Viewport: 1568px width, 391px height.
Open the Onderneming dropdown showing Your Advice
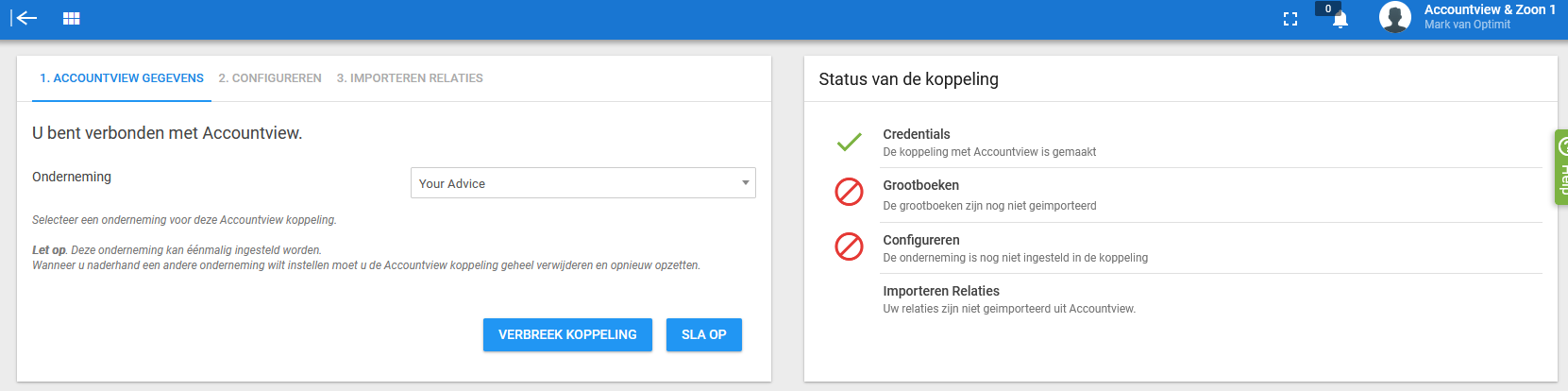(582, 183)
